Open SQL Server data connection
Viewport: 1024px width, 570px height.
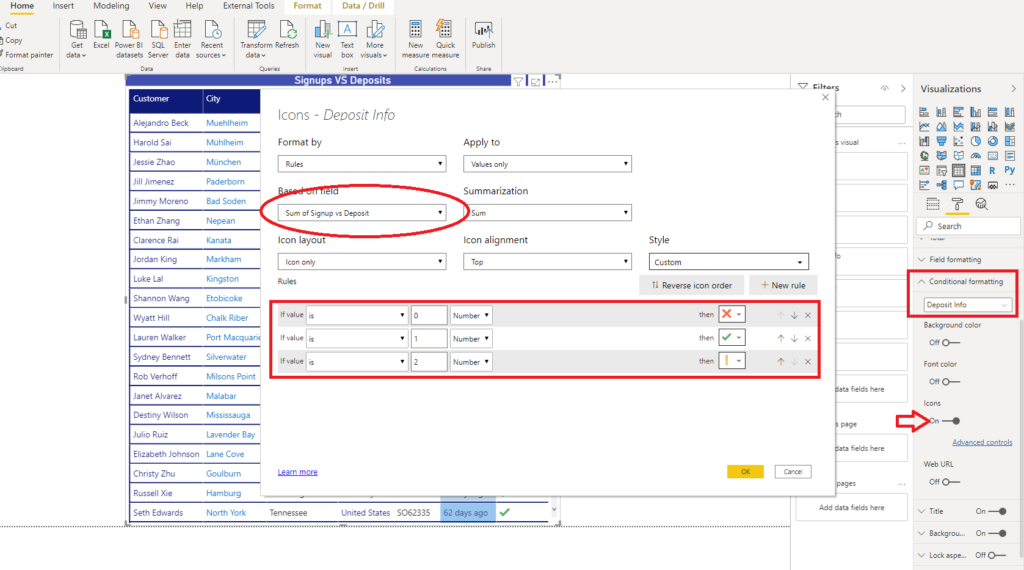(x=158, y=39)
